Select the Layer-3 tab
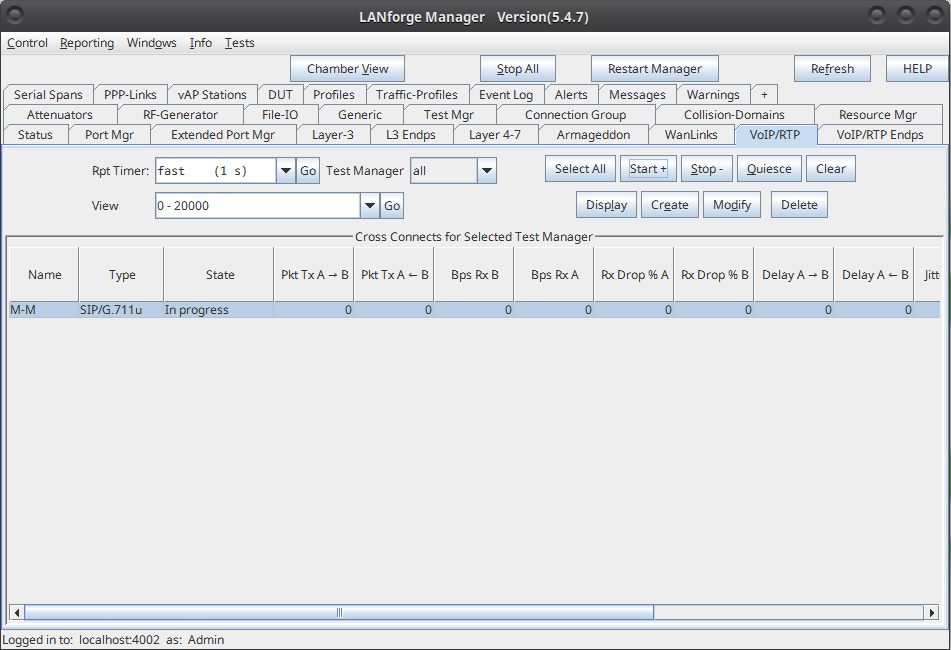Viewport: 951px width, 650px height. pos(332,135)
